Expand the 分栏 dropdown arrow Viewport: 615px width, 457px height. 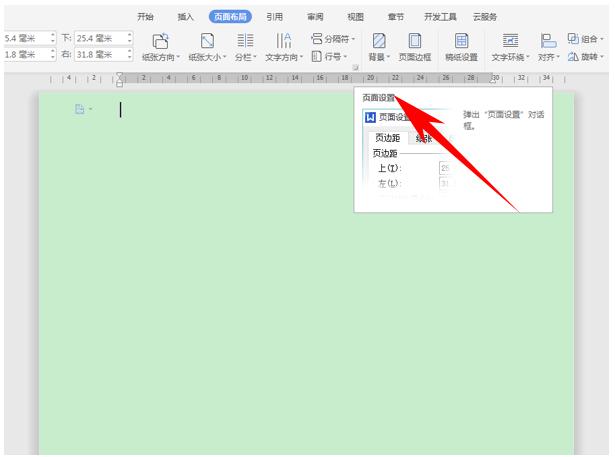(x=255, y=57)
